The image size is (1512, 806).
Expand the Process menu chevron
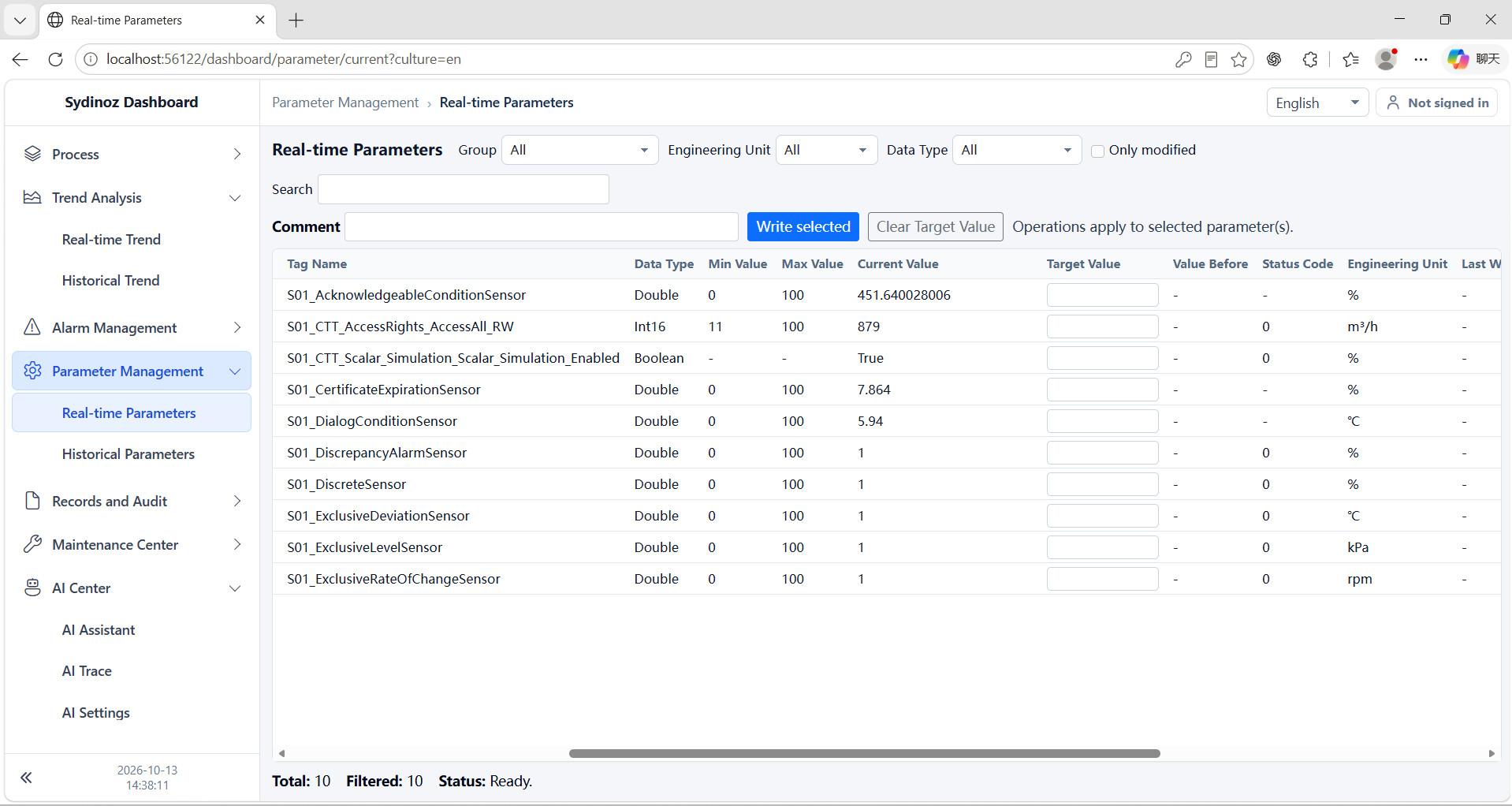pyautogui.click(x=236, y=154)
